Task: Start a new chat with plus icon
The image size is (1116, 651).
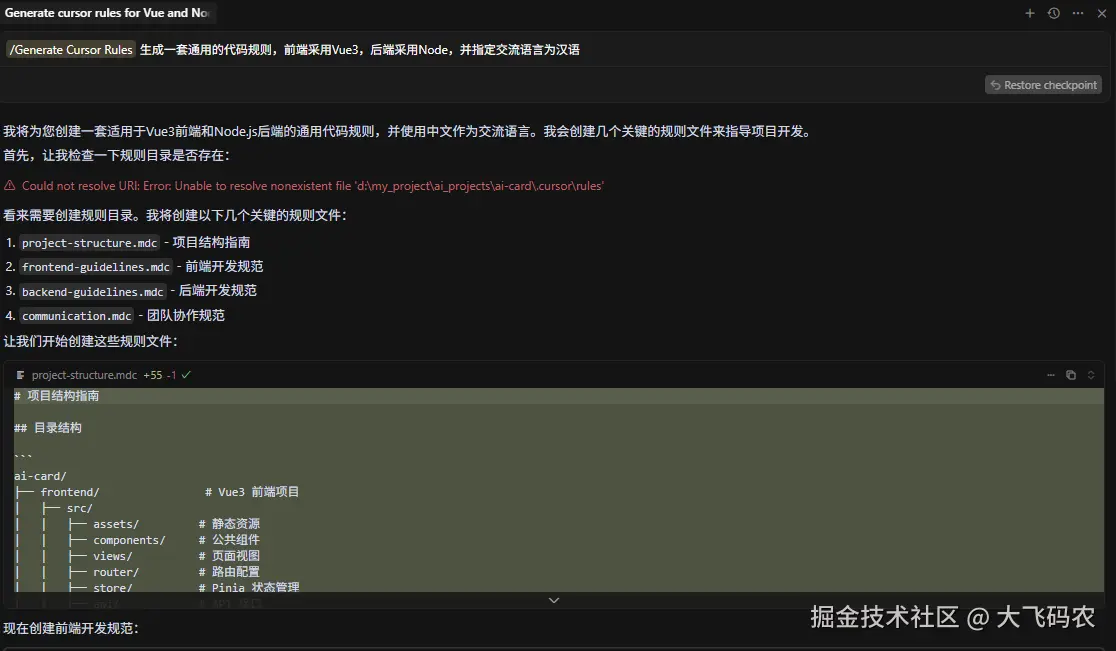Action: click(1029, 13)
